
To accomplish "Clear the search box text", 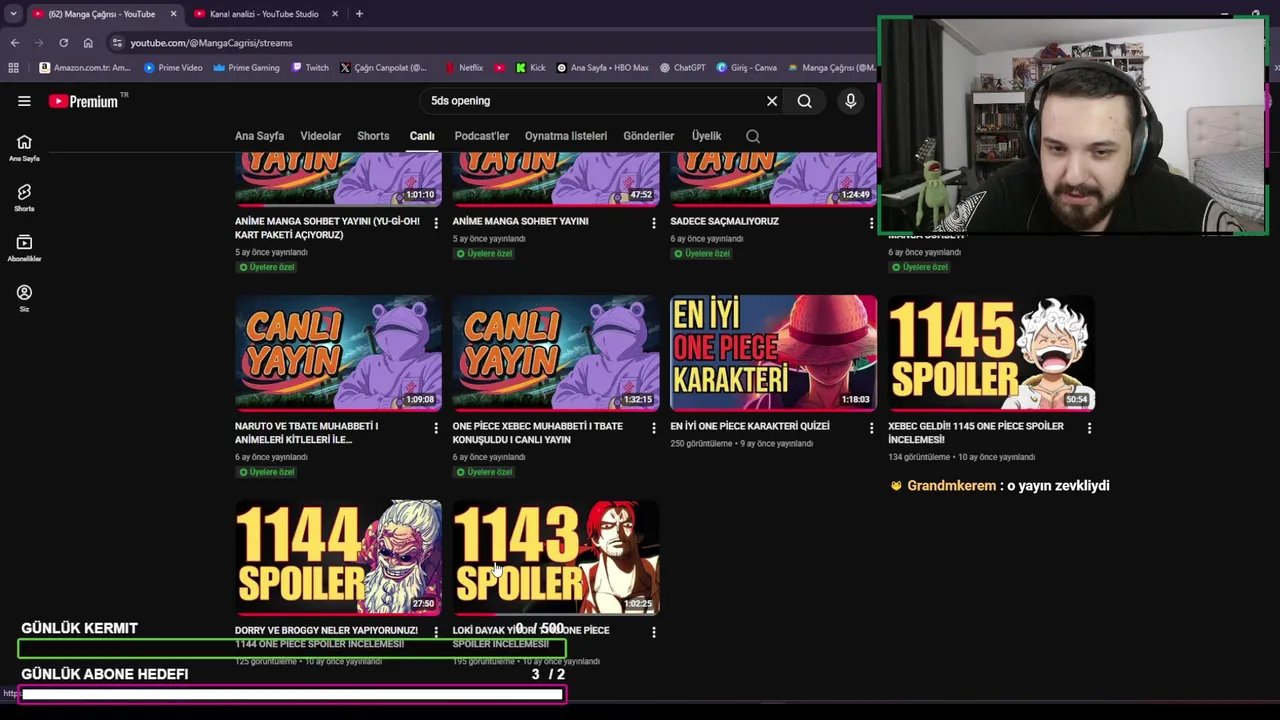I will (x=772, y=101).
